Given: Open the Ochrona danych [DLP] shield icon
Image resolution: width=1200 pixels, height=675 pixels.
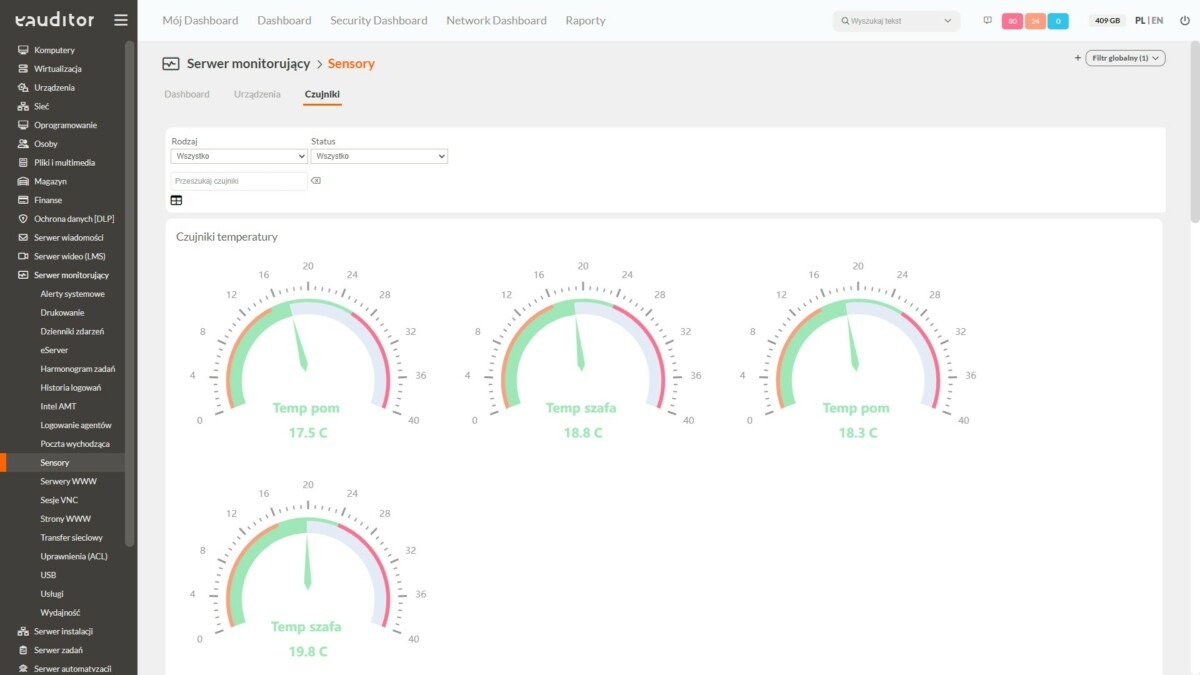Looking at the screenshot, I should tap(22, 218).
